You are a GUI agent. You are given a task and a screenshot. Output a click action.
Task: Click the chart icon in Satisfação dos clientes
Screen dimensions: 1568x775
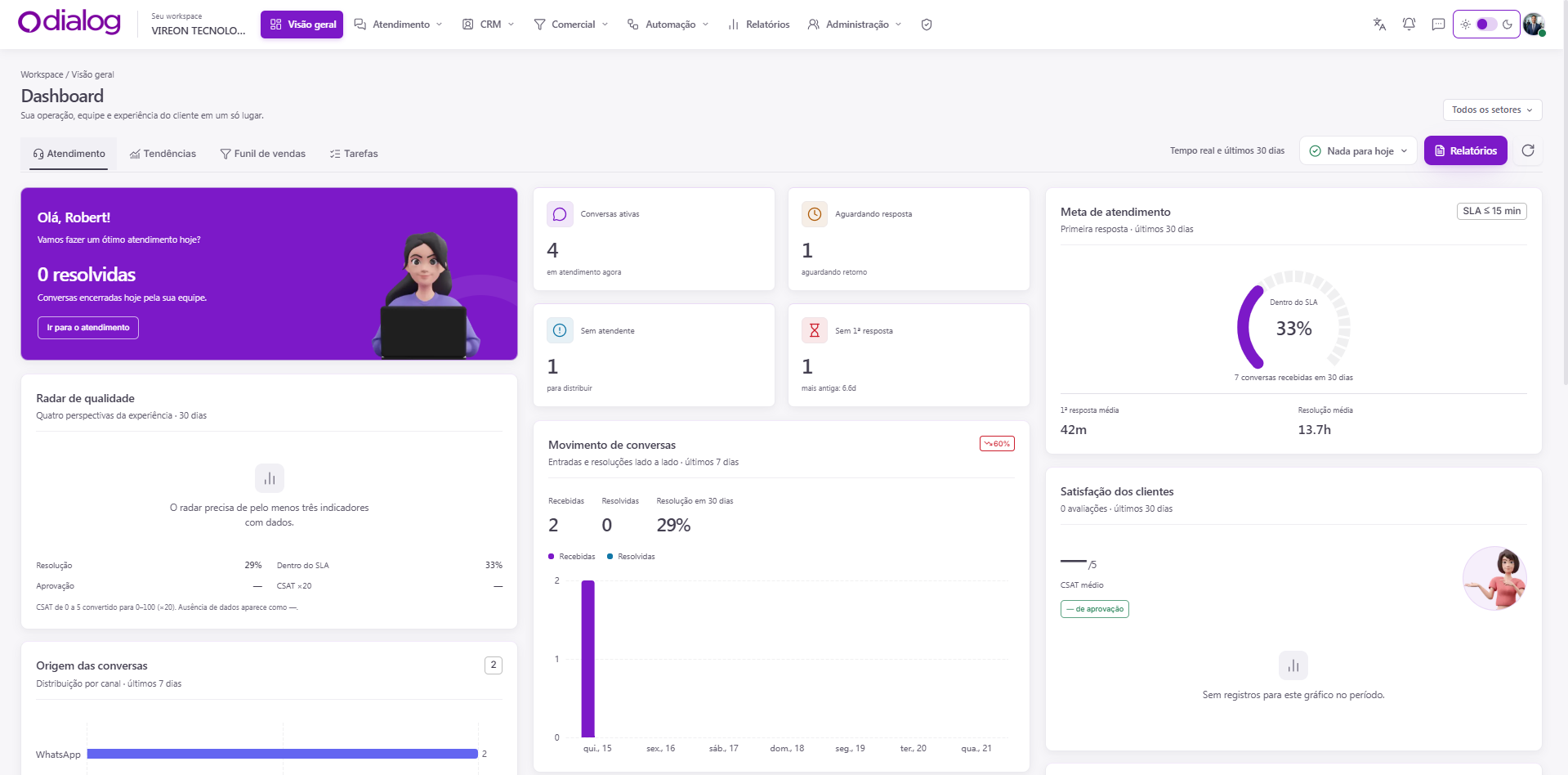(1293, 665)
